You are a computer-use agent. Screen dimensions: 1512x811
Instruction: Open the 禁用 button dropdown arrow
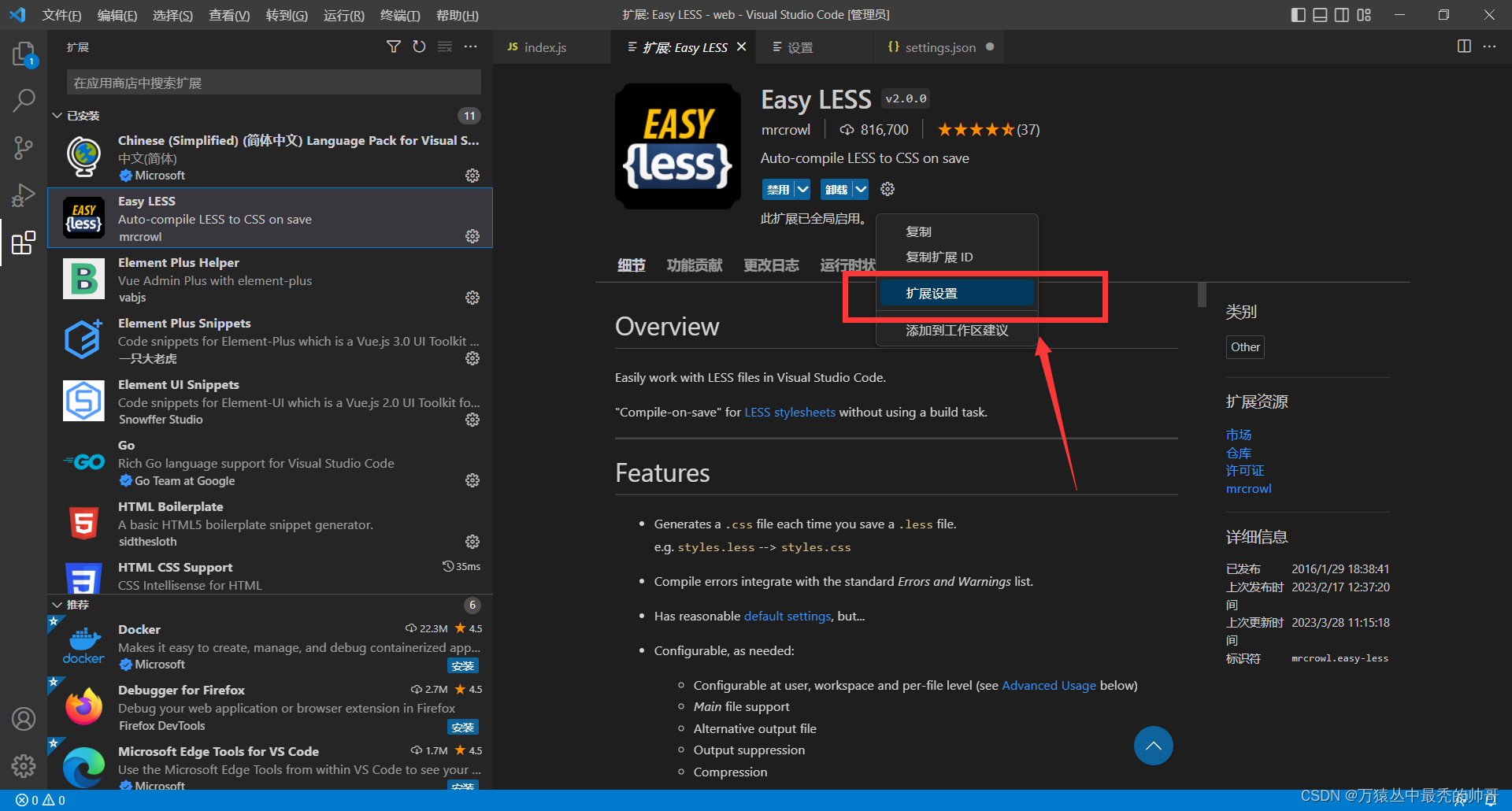point(802,189)
